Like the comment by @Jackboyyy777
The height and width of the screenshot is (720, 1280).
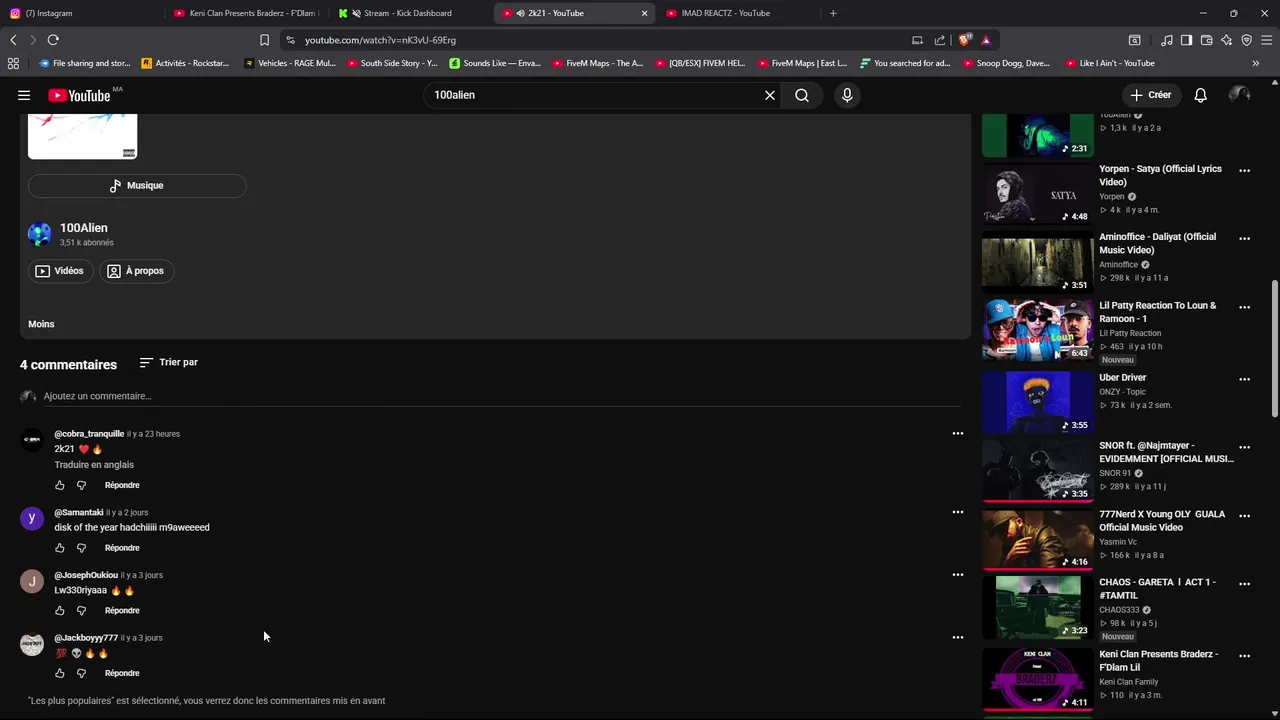[x=60, y=673]
